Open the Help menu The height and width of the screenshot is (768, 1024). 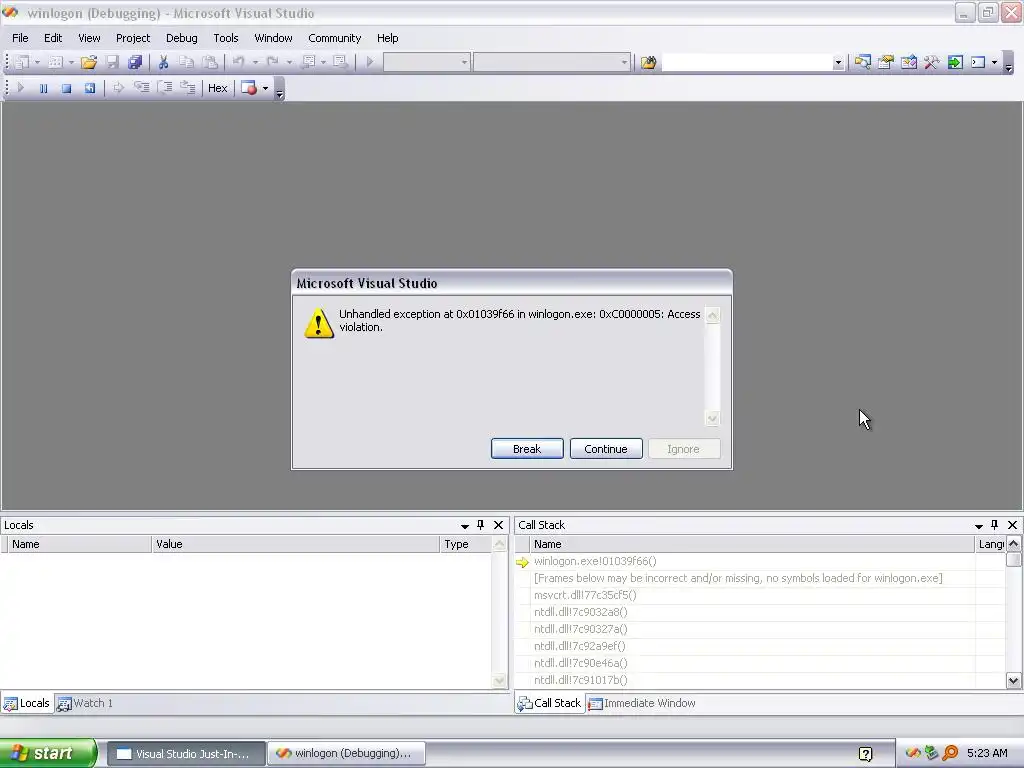(388, 38)
